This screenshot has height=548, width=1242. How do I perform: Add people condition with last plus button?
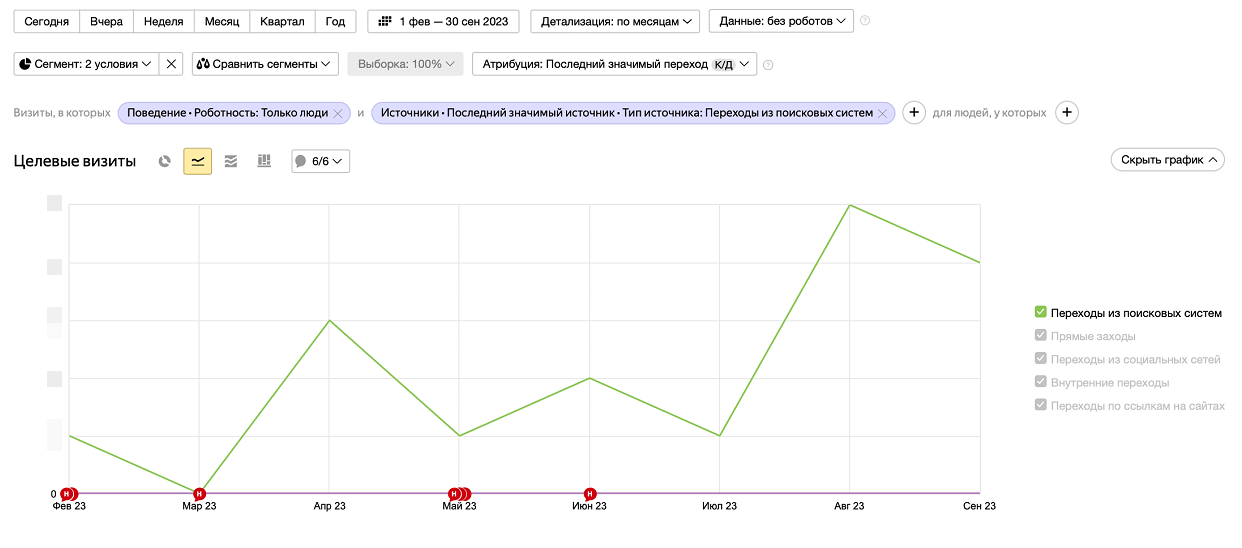tap(1067, 113)
